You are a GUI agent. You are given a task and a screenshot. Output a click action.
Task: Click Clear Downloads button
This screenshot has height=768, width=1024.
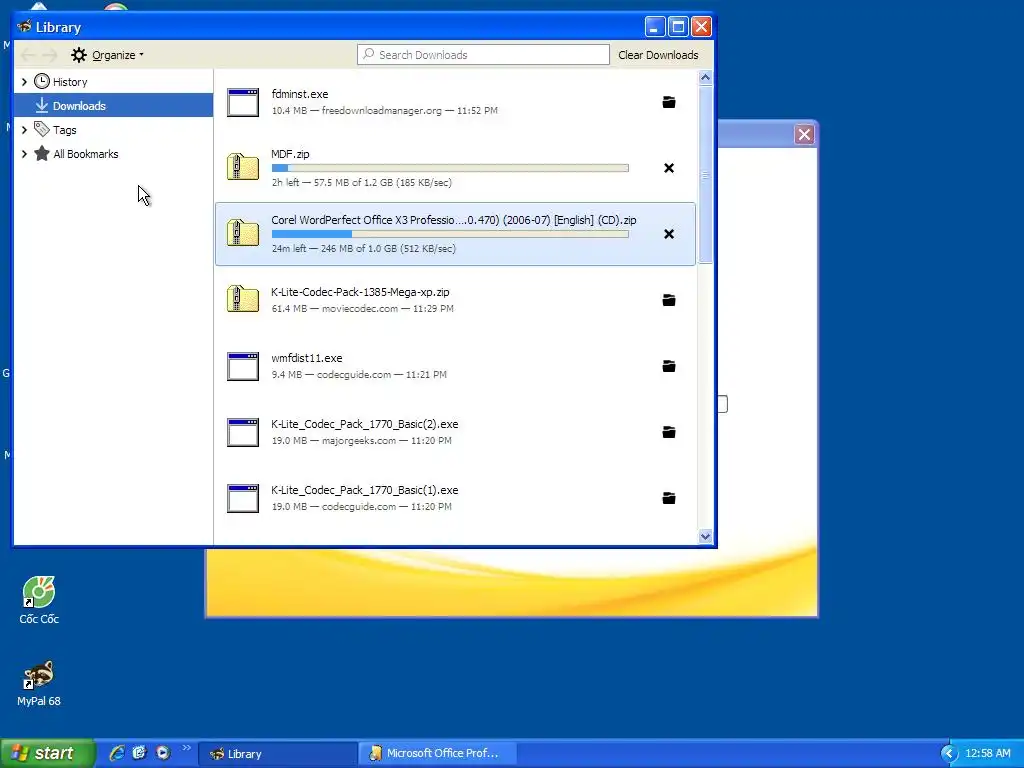(x=658, y=55)
